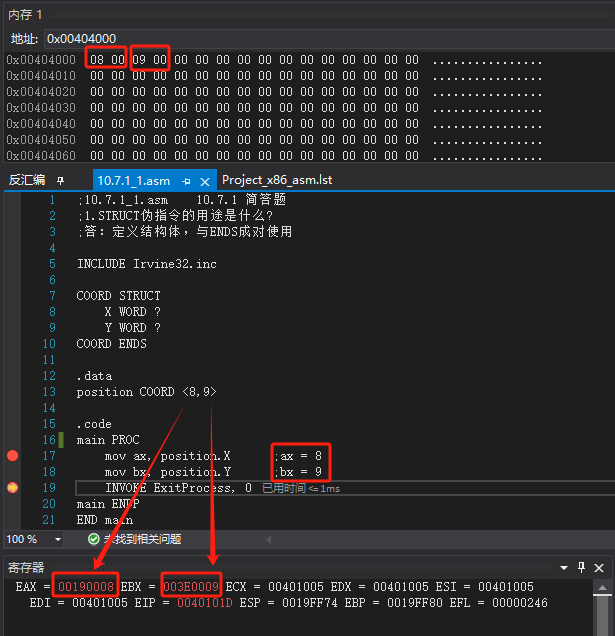This screenshot has width=615, height=636.
Task: Click the memory address input field
Action: pos(329,39)
